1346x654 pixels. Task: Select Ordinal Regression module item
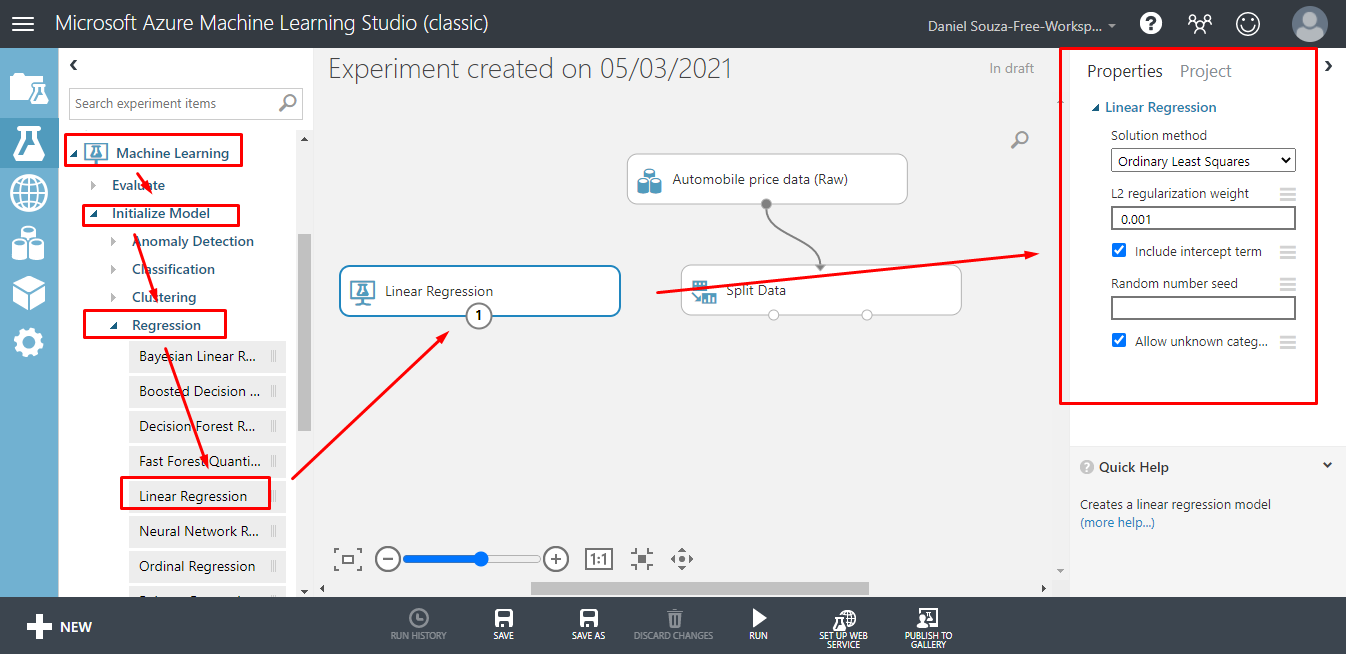tap(207, 566)
